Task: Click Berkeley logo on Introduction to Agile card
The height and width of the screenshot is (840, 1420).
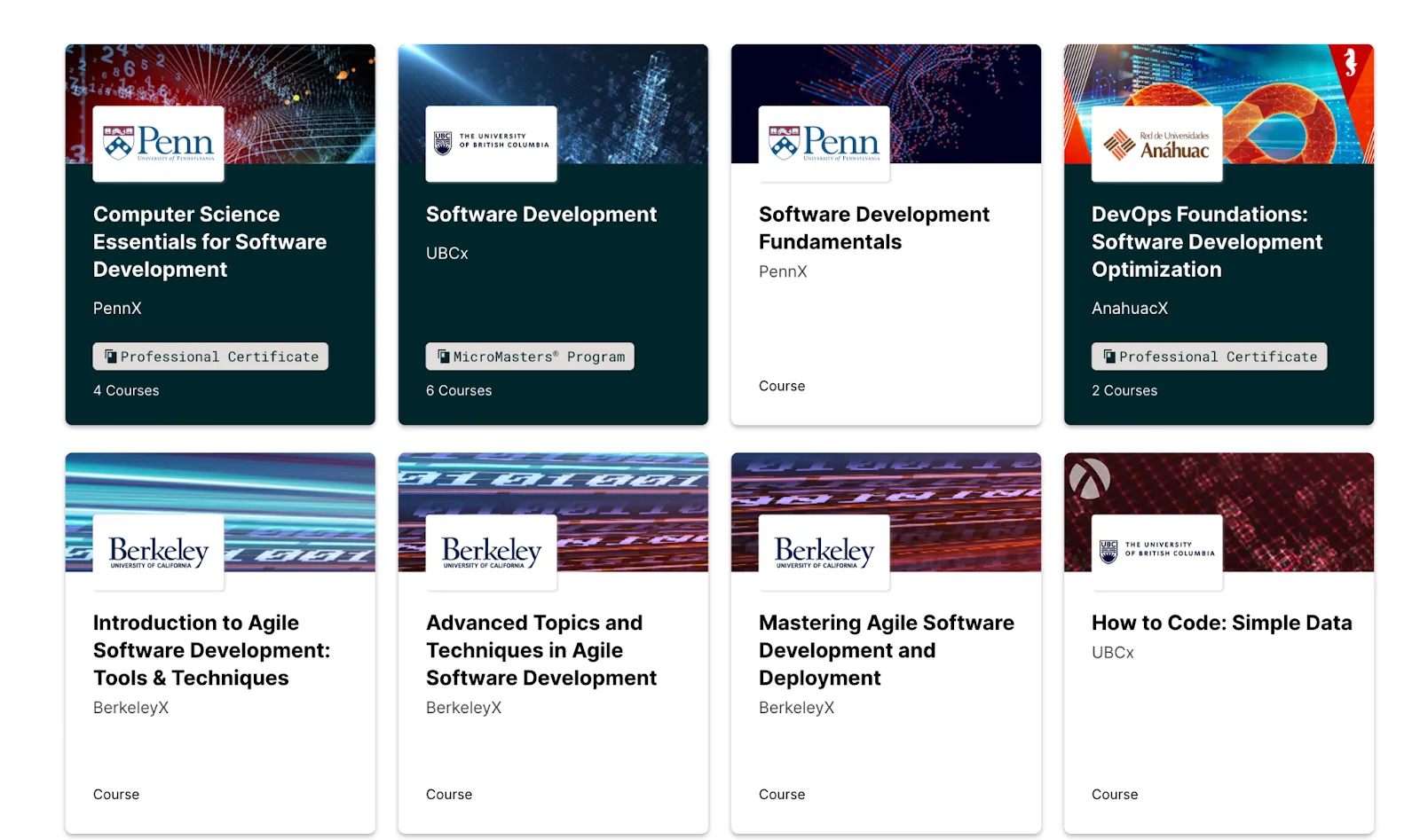Action: (158, 553)
